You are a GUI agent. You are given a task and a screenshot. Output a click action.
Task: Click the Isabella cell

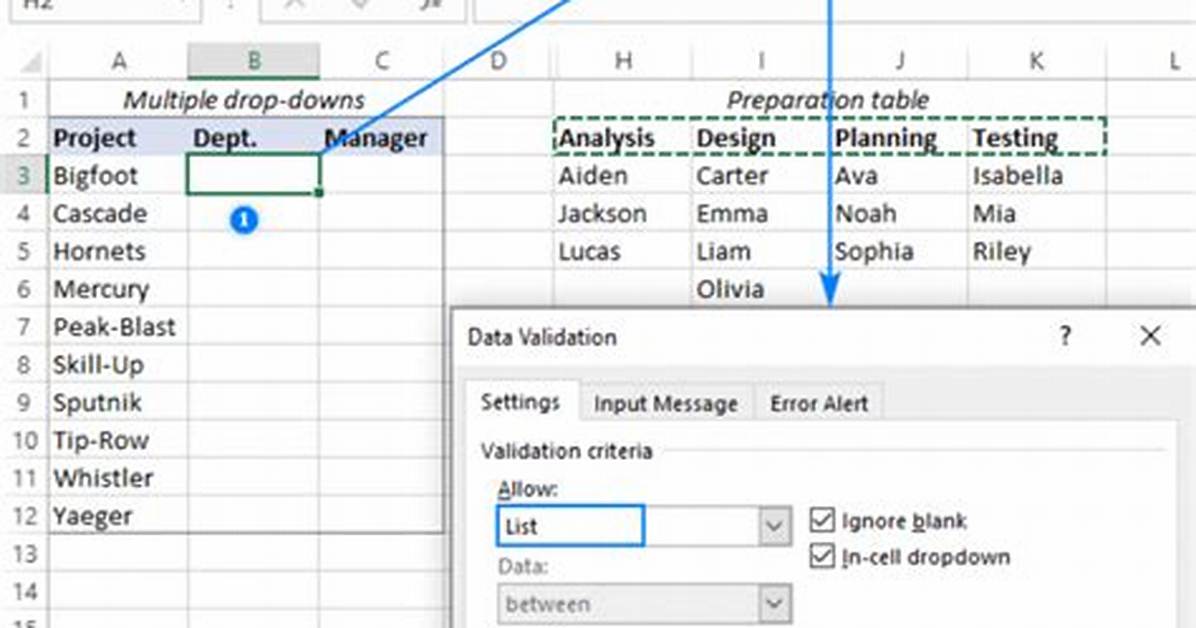[1036, 176]
